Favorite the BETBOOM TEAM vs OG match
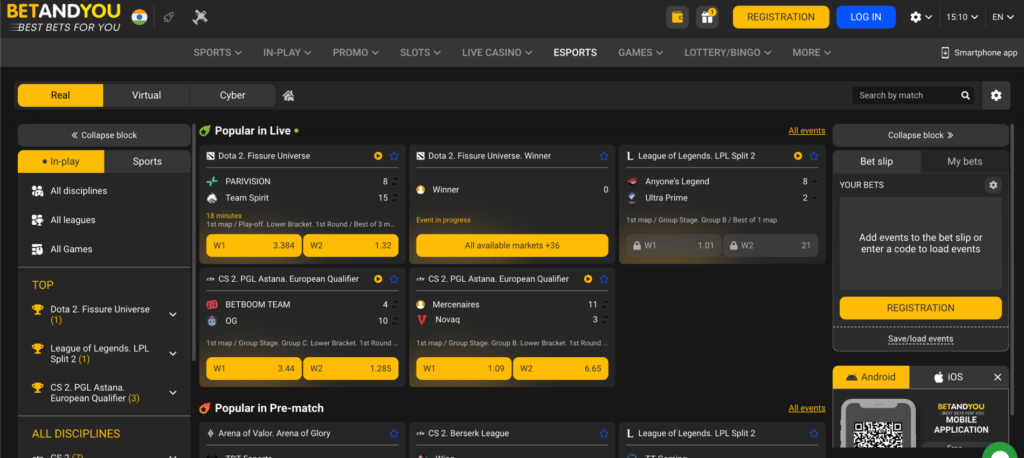This screenshot has width=1024, height=458. coord(394,279)
